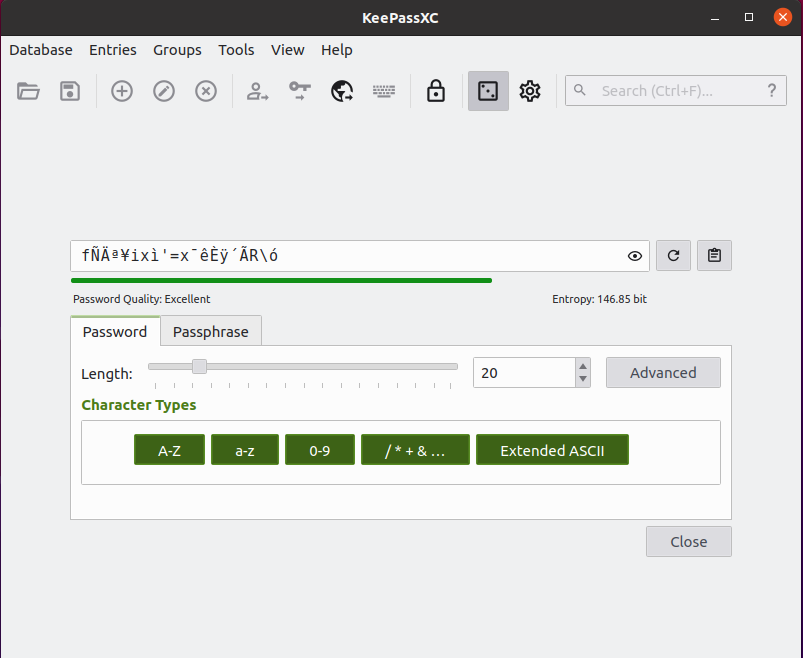The image size is (803, 658).
Task: Switch to the Passphrase tab
Action: pos(211,331)
